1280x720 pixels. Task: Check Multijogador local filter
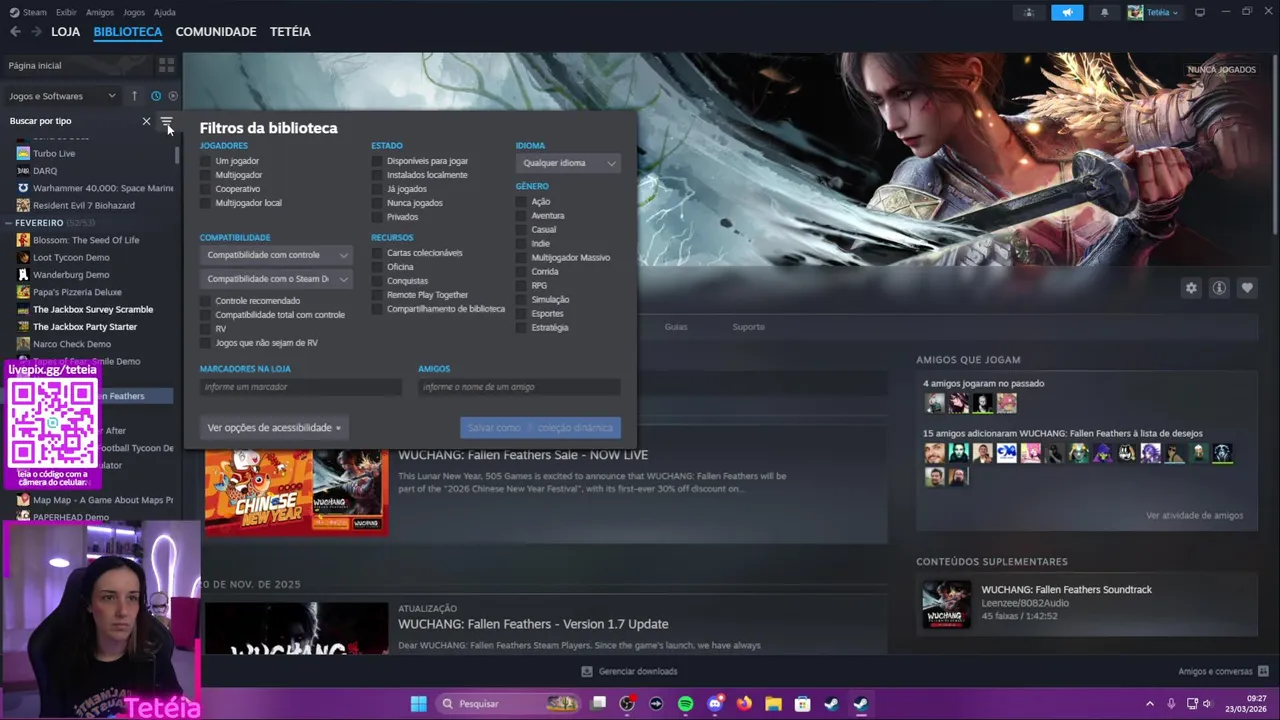click(x=206, y=203)
